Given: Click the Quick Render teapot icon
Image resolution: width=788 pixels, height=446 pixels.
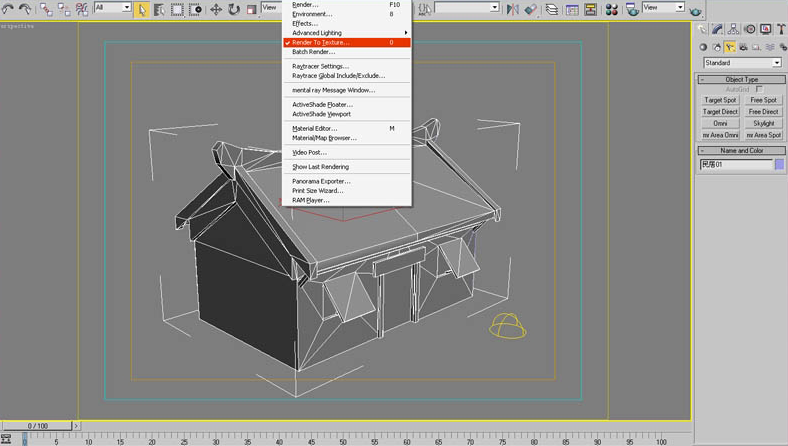Looking at the screenshot, I should (x=696, y=10).
